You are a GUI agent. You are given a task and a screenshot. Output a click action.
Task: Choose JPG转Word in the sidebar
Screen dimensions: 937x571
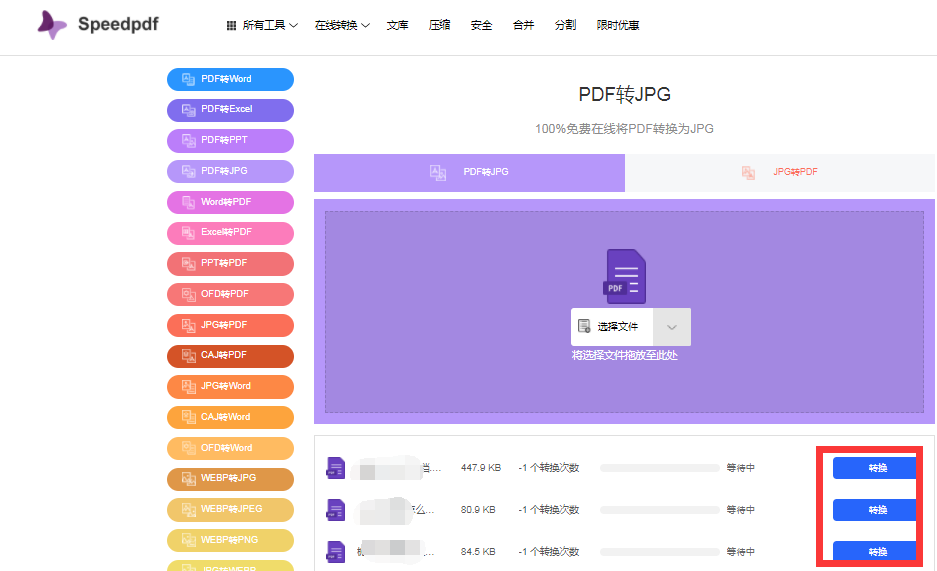coord(230,386)
